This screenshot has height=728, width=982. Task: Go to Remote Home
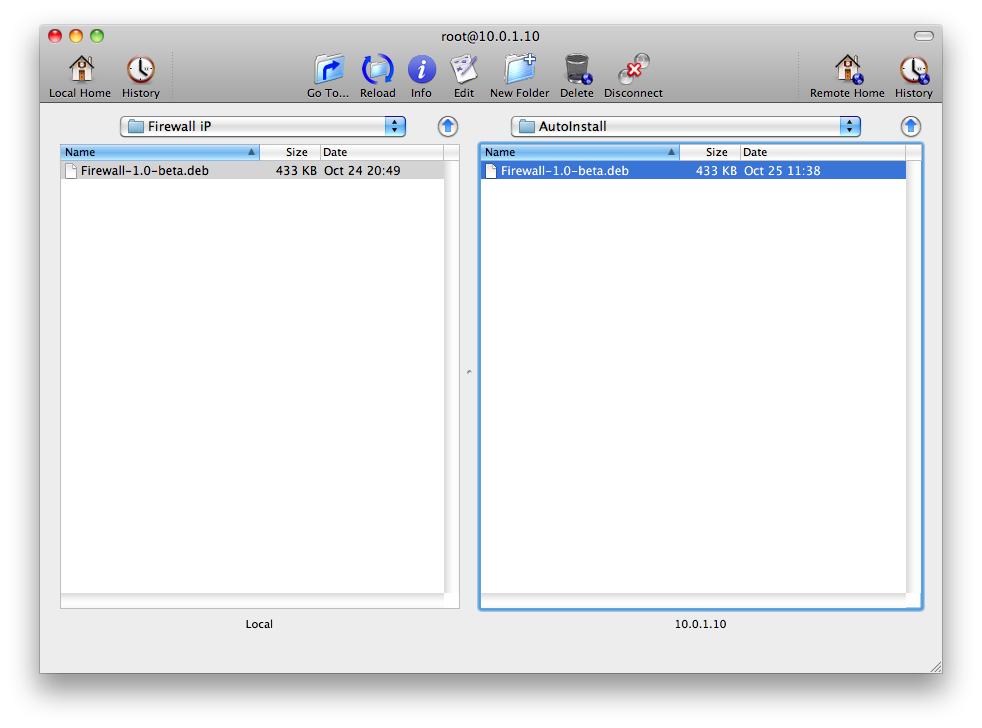pos(847,70)
